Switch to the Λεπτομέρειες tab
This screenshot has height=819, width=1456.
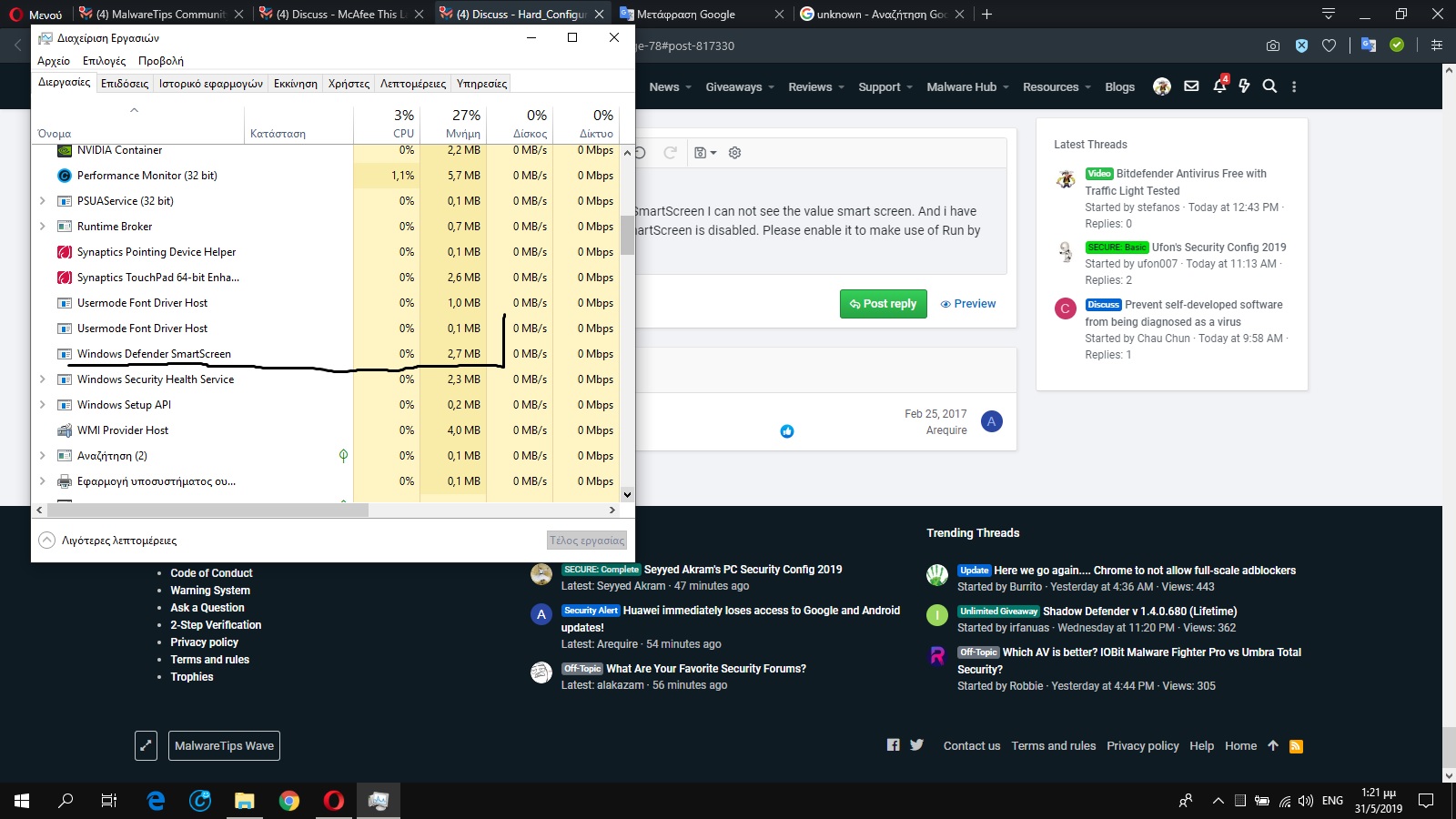pyautogui.click(x=413, y=84)
